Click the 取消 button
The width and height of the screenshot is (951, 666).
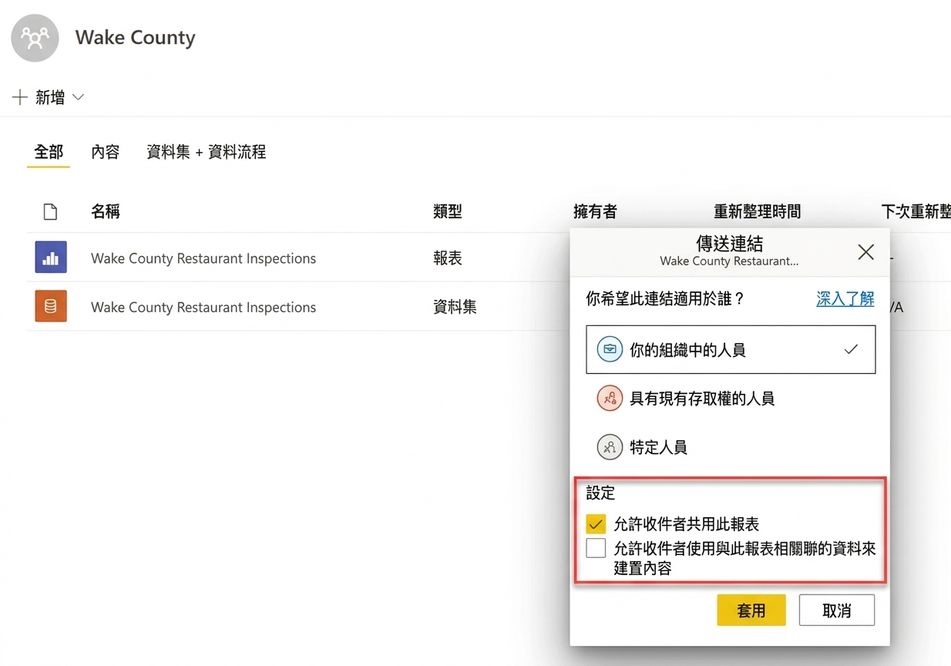point(836,610)
